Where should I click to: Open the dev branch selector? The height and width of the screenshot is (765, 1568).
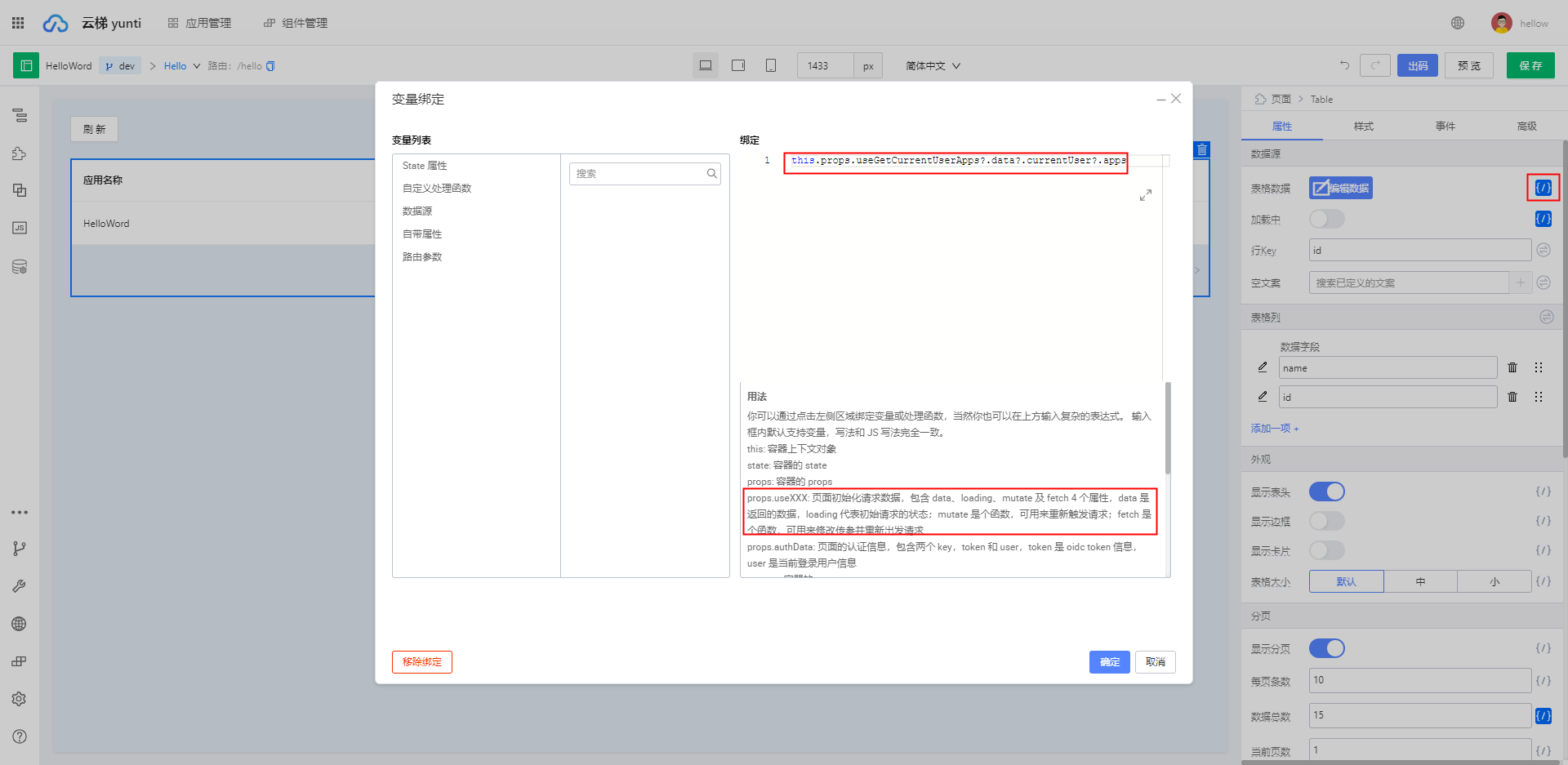[x=121, y=66]
